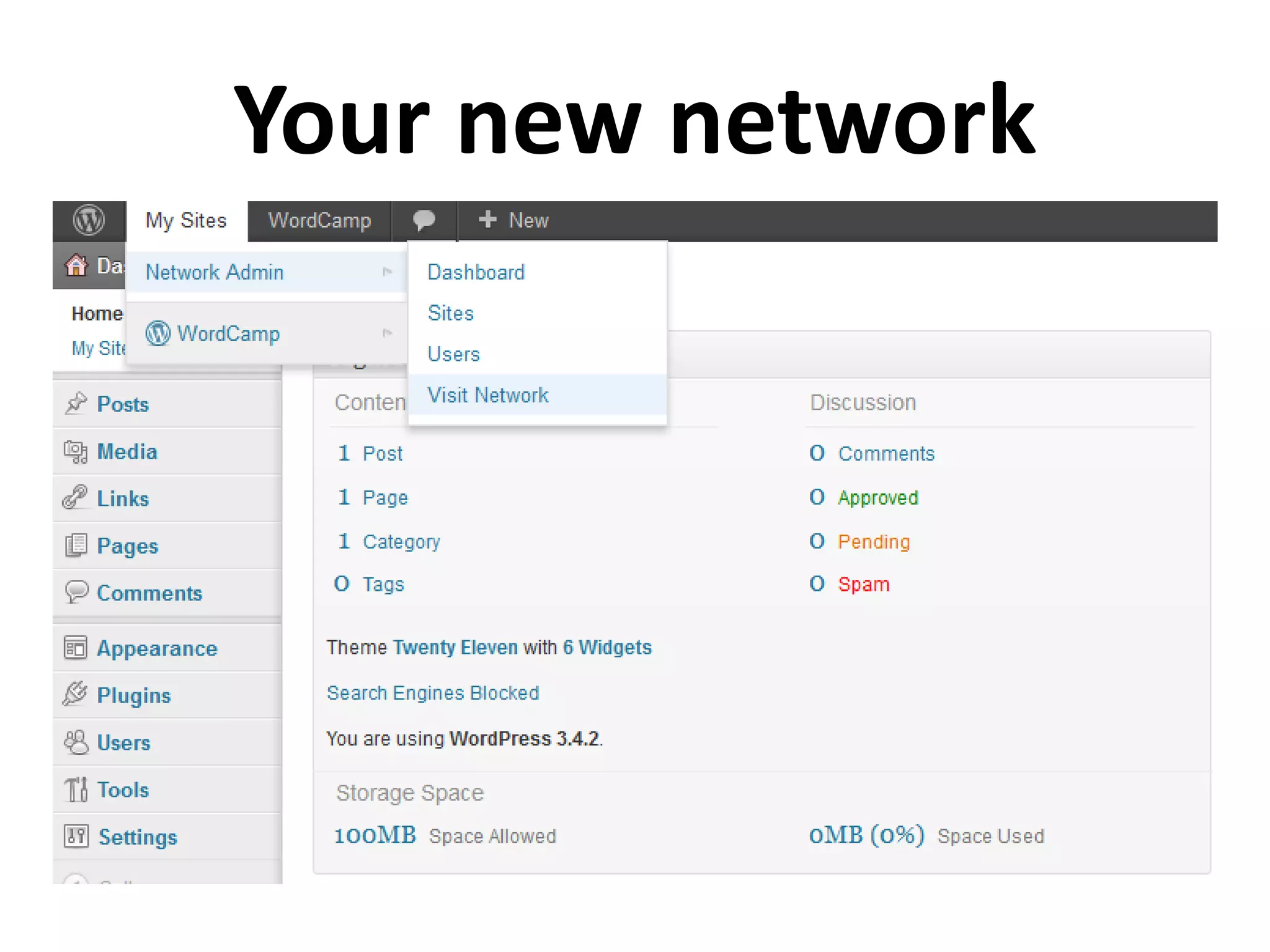Expand the Network Admin submenu arrow
The image size is (1270, 952).
coord(388,271)
